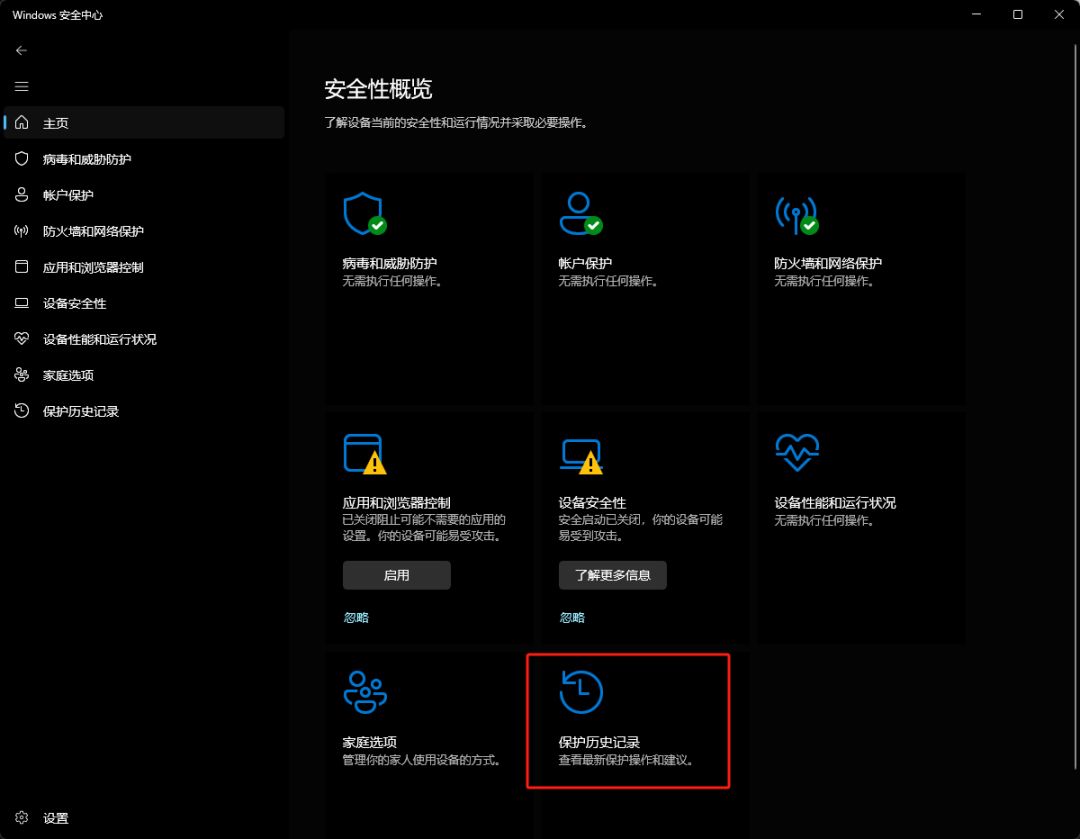Image resolution: width=1080 pixels, height=839 pixels.
Task: Click the antenna icon beside 防火墙和网络保护 in sidebar
Action: pos(22,231)
